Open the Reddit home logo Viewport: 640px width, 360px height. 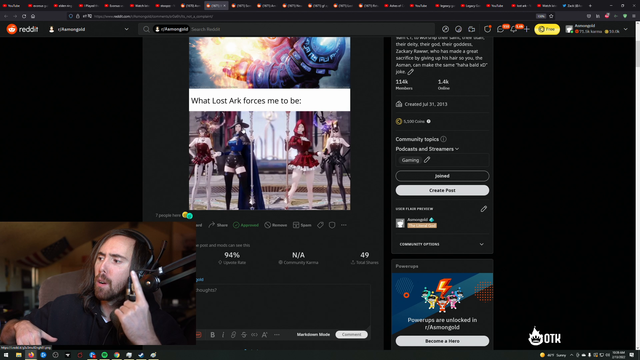coord(22,29)
